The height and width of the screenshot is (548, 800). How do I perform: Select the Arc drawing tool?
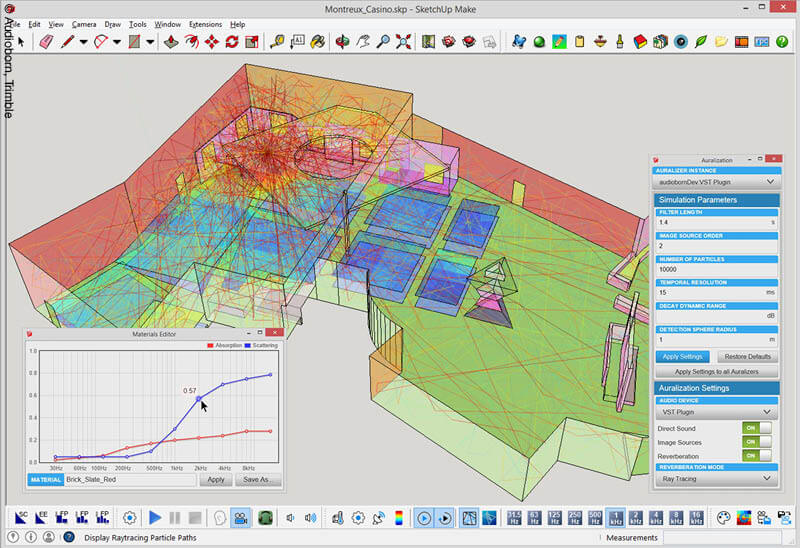tap(101, 42)
